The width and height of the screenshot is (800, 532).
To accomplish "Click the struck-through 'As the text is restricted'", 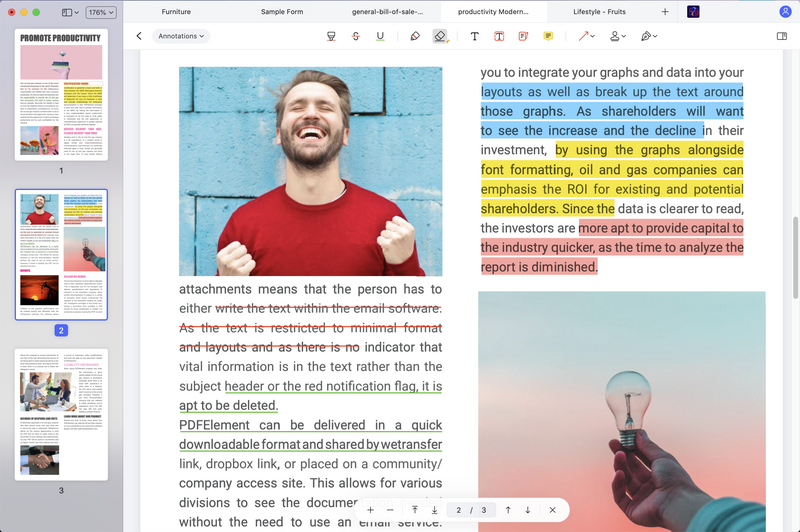I will [252, 328].
